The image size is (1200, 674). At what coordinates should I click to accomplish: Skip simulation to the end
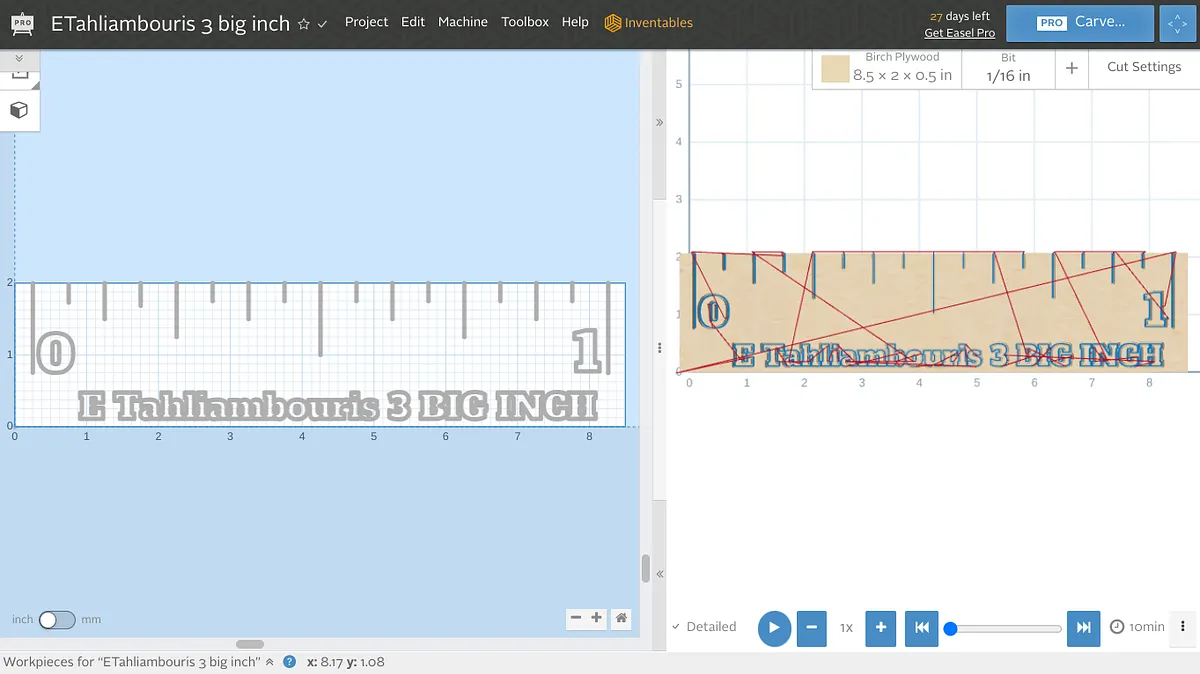point(1083,628)
